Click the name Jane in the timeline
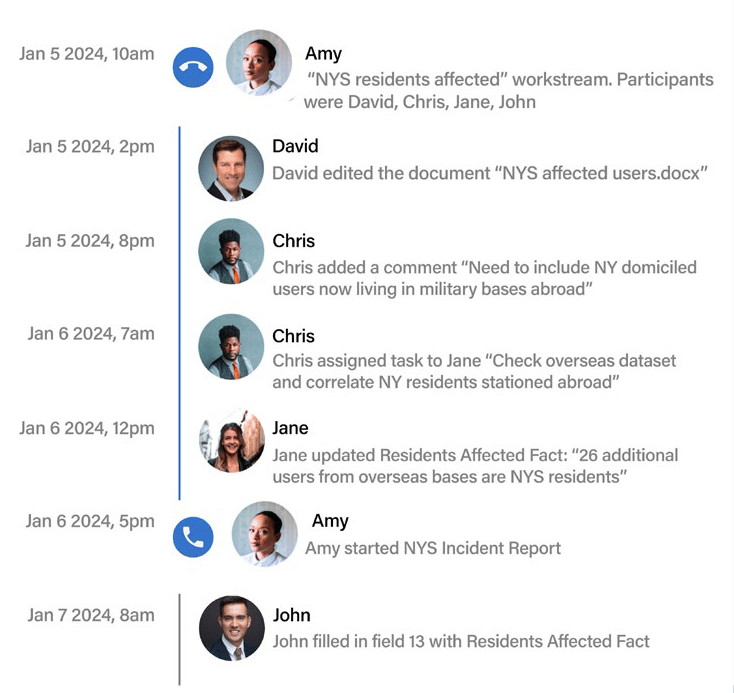Screen dimensions: 734x693 [290, 428]
